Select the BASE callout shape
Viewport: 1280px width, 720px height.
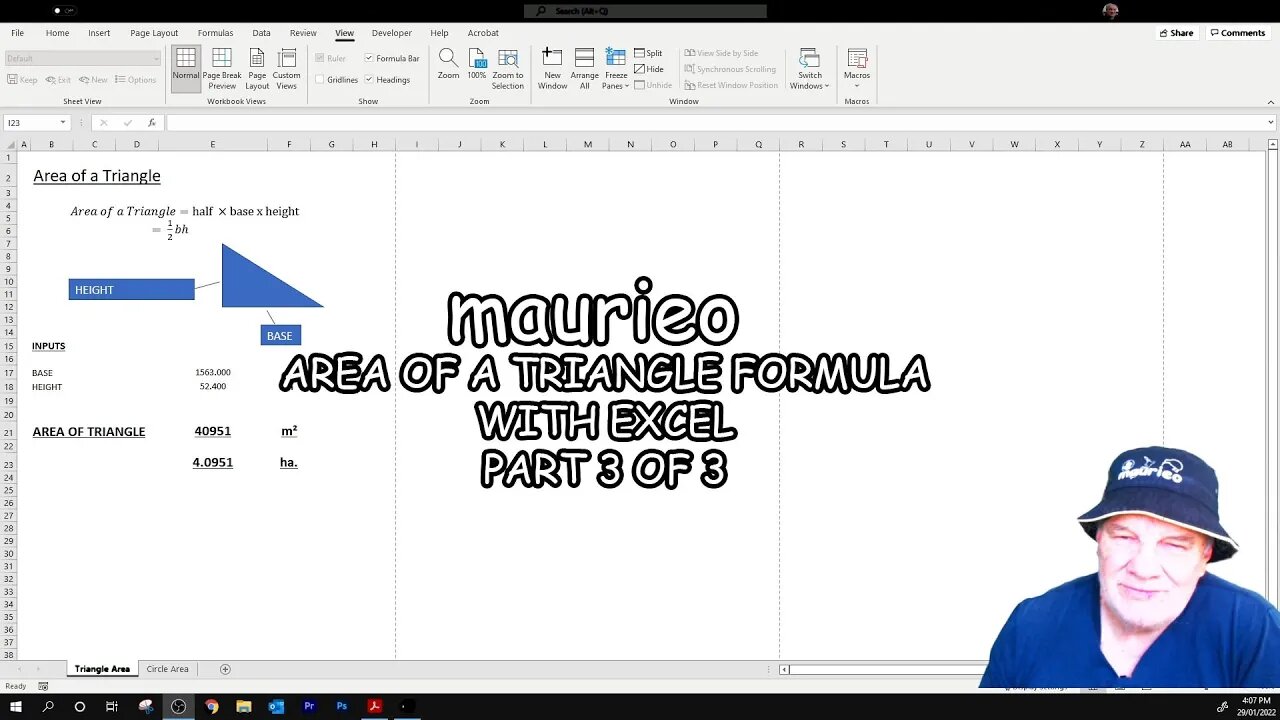pos(280,335)
